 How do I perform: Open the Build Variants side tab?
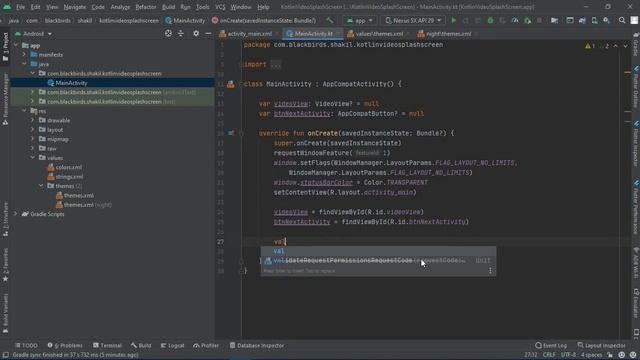[x=5, y=313]
